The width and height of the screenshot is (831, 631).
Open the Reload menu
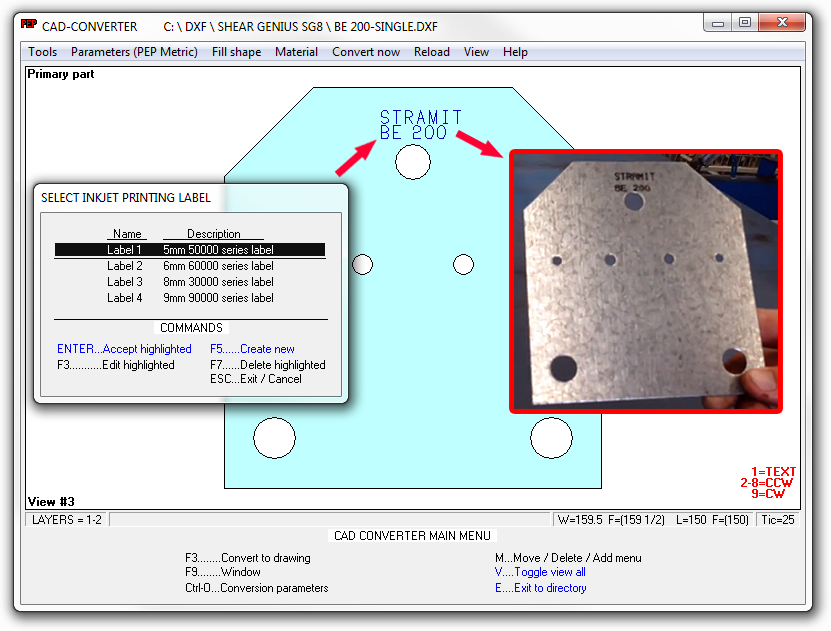coord(431,52)
